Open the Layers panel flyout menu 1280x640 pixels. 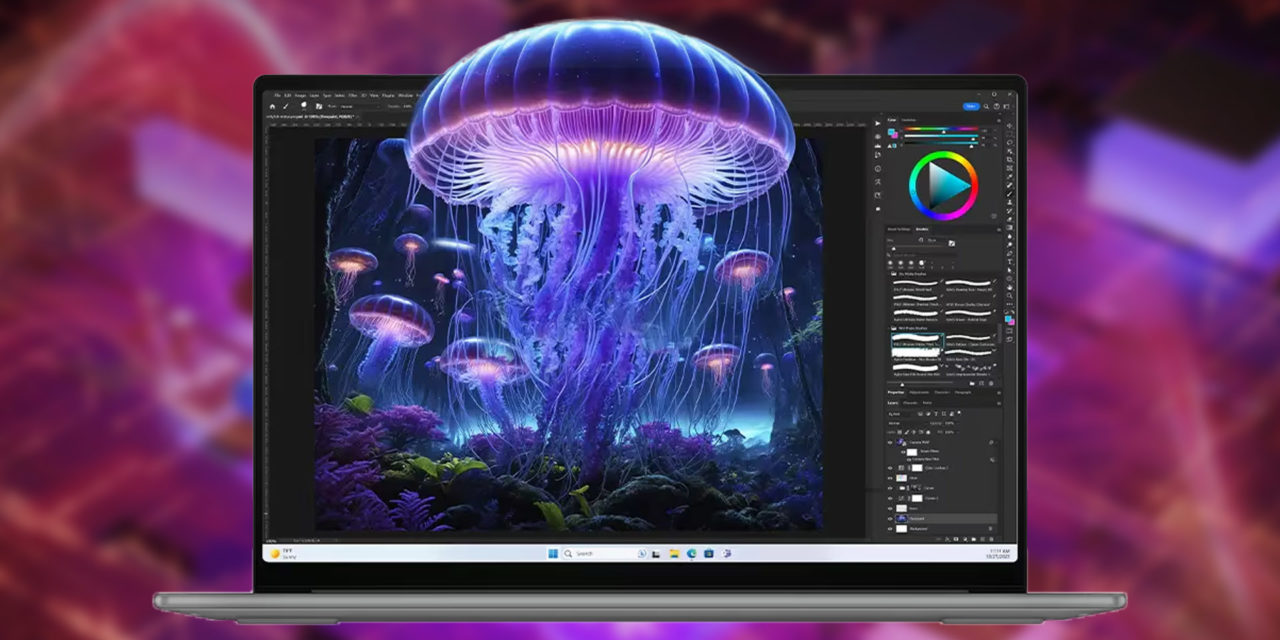999,403
